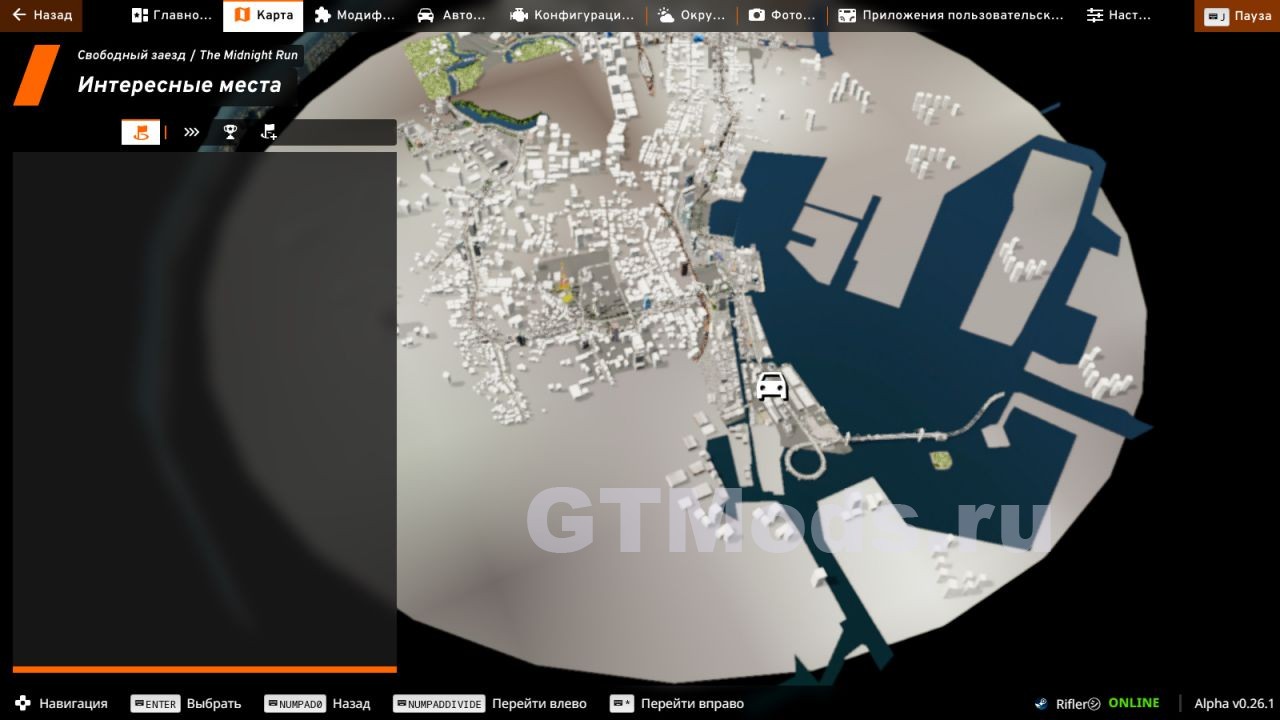Viewport: 1280px width, 720px height.
Task: Select the Карта tab
Action: click(x=263, y=15)
